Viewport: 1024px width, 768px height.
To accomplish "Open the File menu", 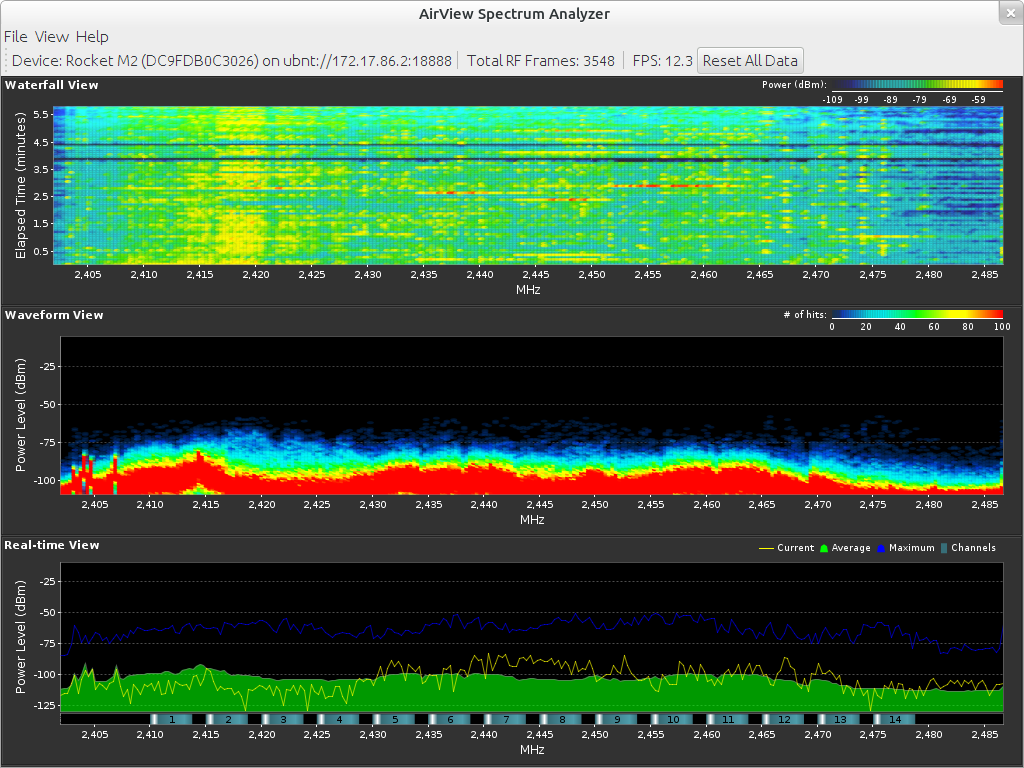I will (x=16, y=36).
